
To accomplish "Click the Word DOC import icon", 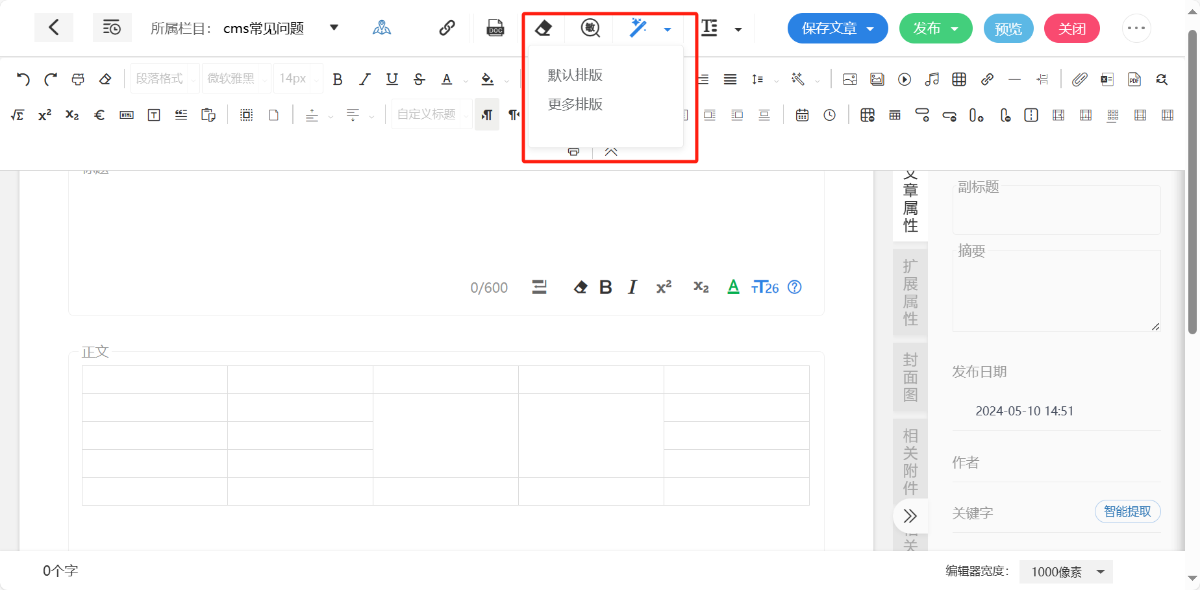I will (x=495, y=28).
